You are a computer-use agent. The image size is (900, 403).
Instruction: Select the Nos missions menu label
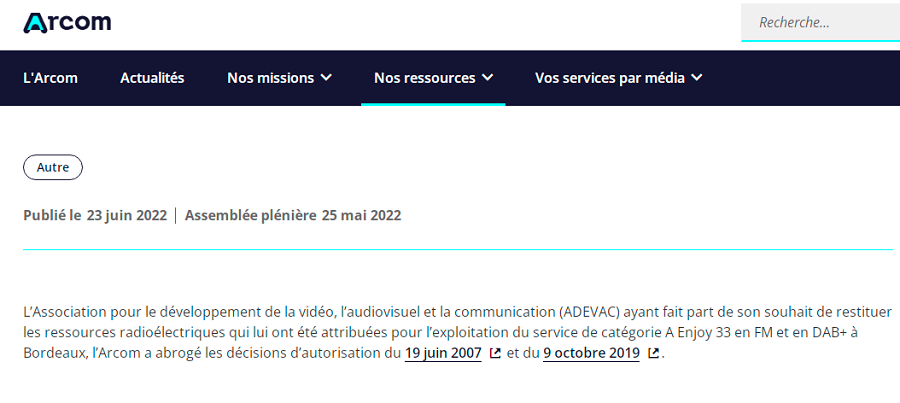coord(270,78)
